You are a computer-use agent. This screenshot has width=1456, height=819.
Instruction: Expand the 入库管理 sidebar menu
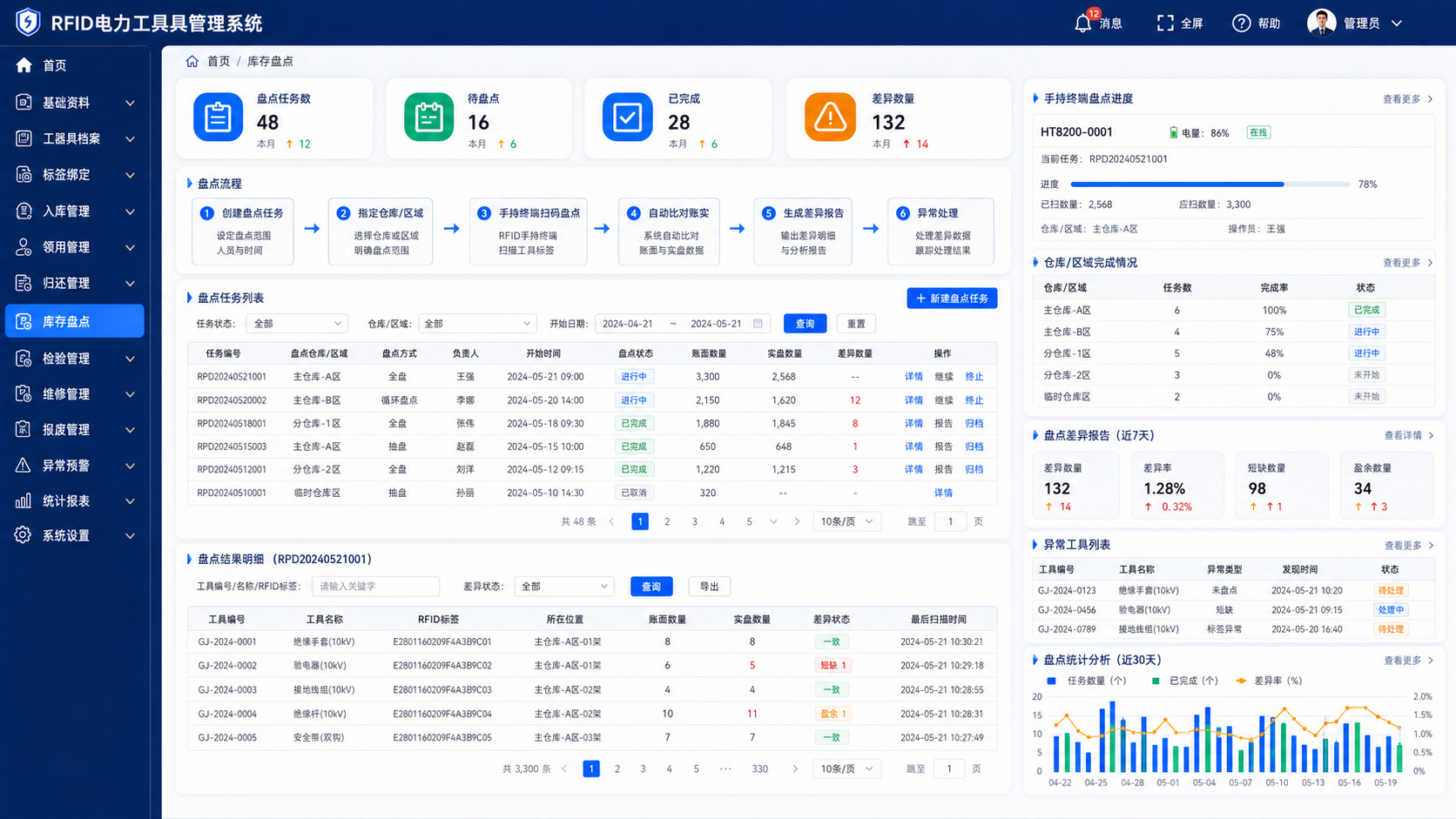pos(75,211)
